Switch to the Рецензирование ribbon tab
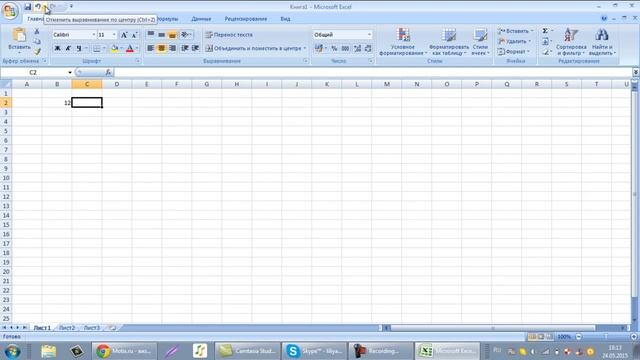Screen dimensions: 640x360 coord(246,19)
